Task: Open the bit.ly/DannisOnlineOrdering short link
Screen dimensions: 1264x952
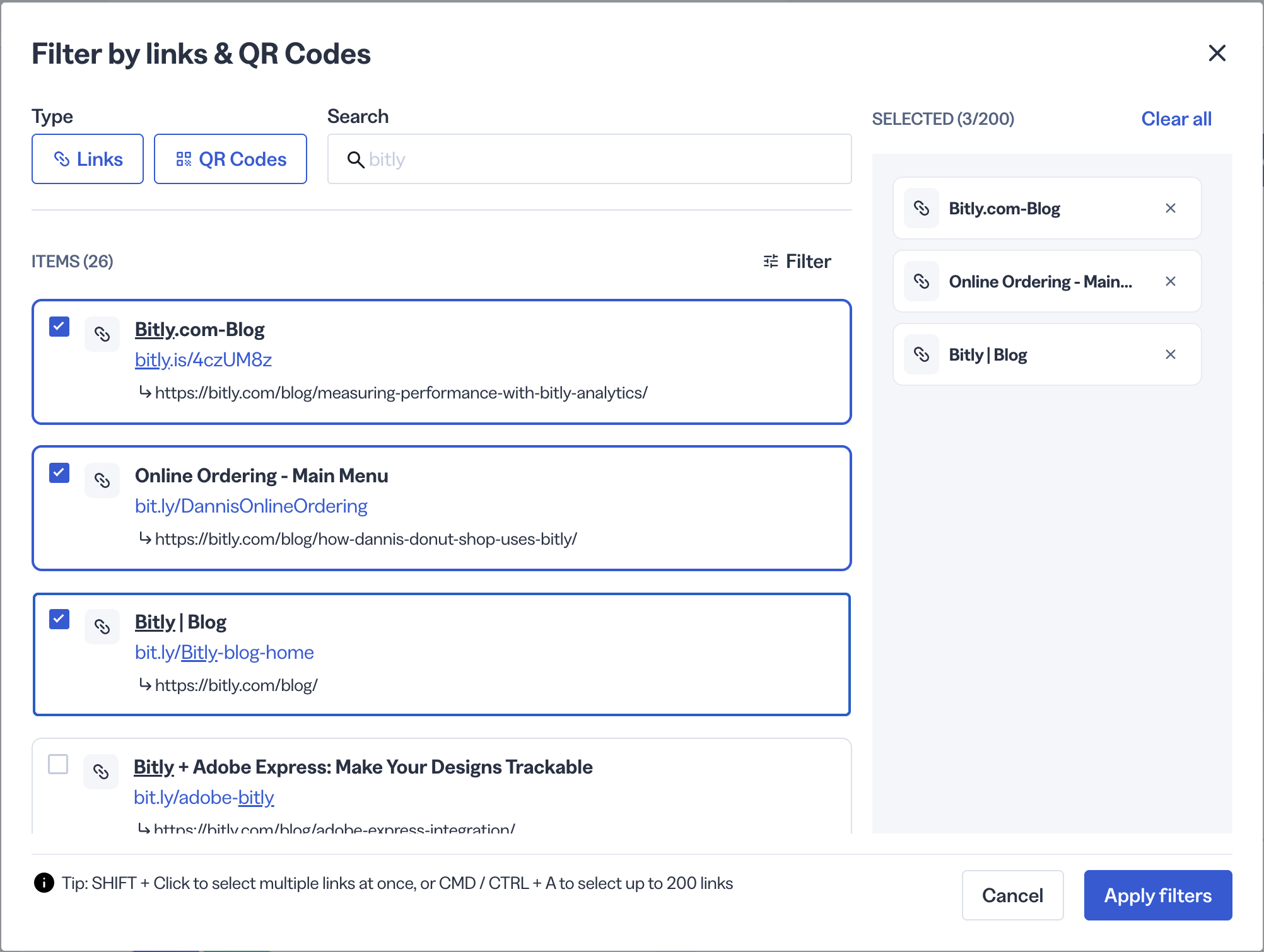Action: (251, 506)
